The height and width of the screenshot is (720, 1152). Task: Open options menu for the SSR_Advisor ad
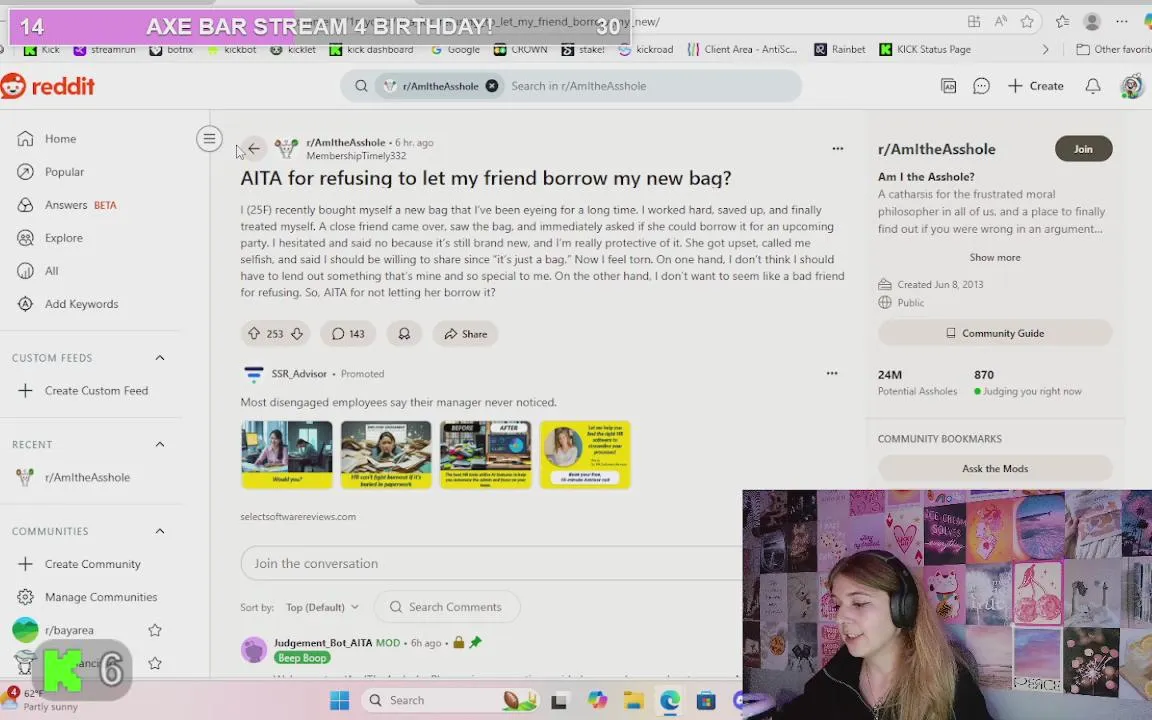point(832,373)
